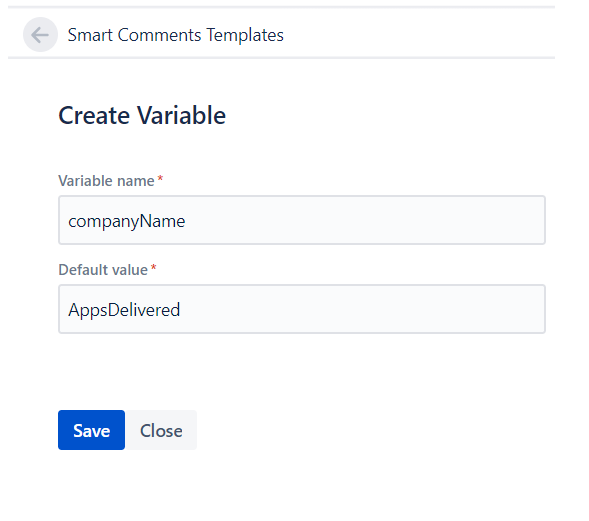Click the Variable name label
Screen dimensions: 589x521
point(106,181)
